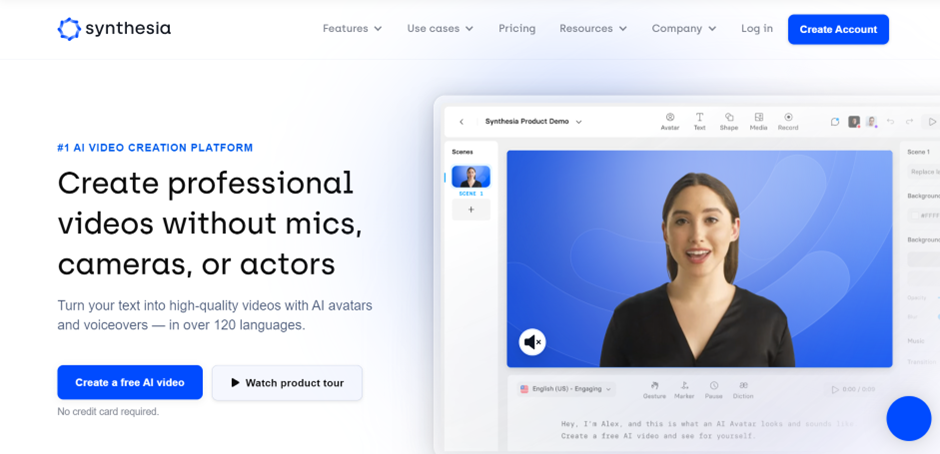Open the English (US) - Engaging voice dropdown

(x=566, y=389)
